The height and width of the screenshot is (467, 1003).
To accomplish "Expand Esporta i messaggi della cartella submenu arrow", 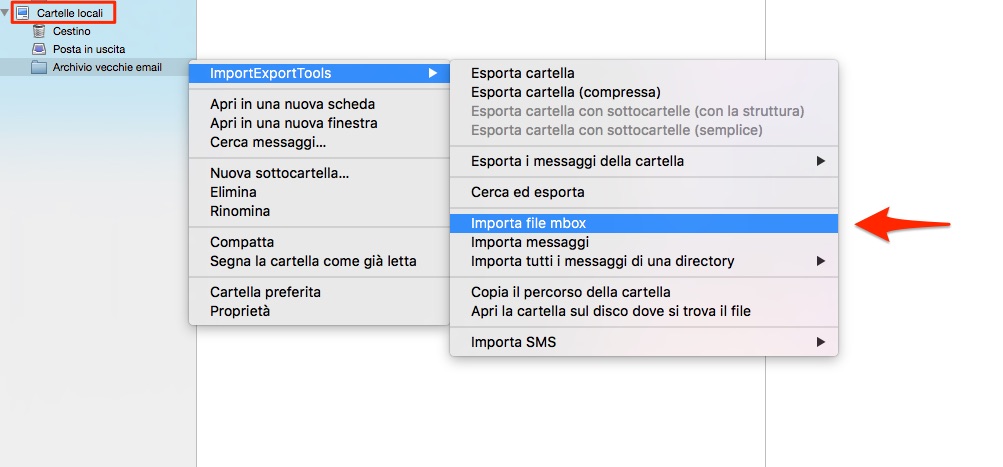I will pyautogui.click(x=821, y=161).
